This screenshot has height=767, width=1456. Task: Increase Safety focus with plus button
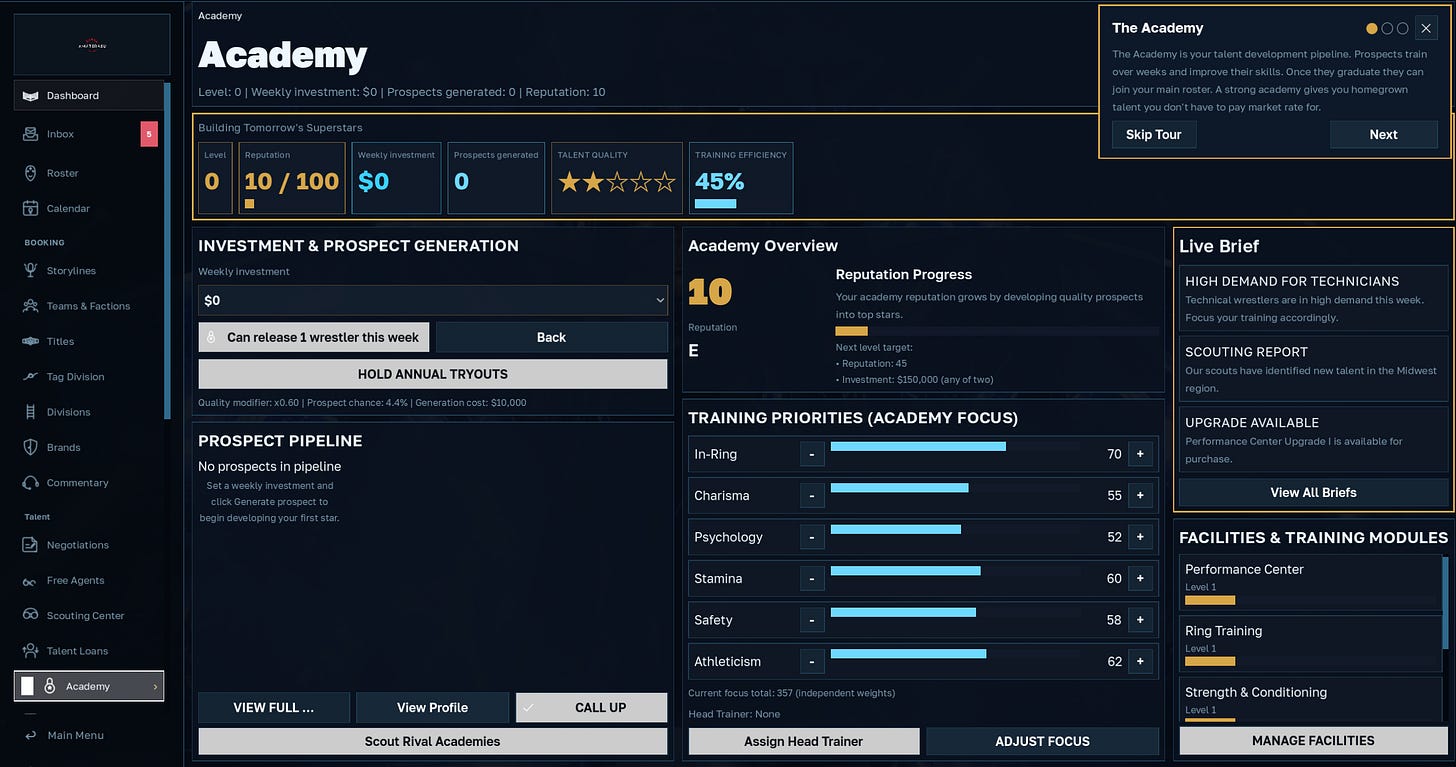[x=1139, y=620]
